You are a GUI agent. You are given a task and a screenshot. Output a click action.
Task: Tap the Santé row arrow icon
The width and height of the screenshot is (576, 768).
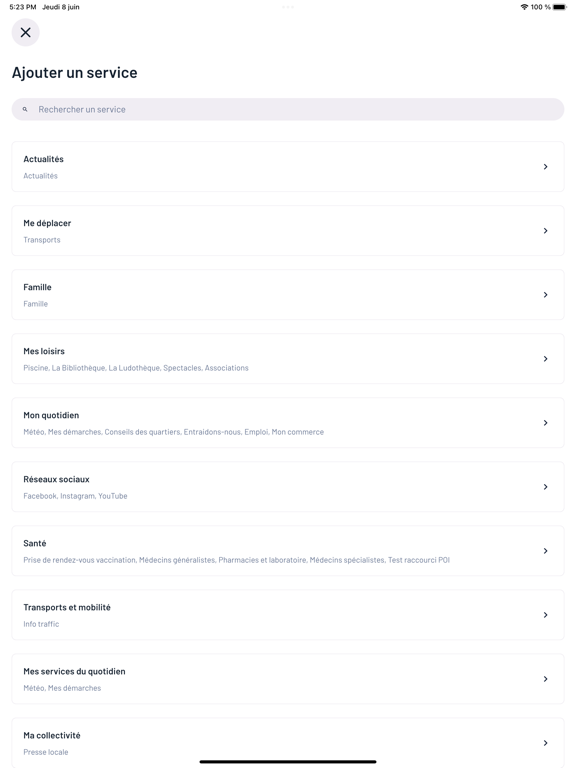pos(545,551)
